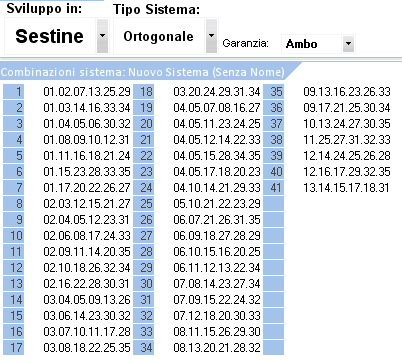Select row number 5 cell
Viewport: 402px width, 362px height.
[14, 156]
